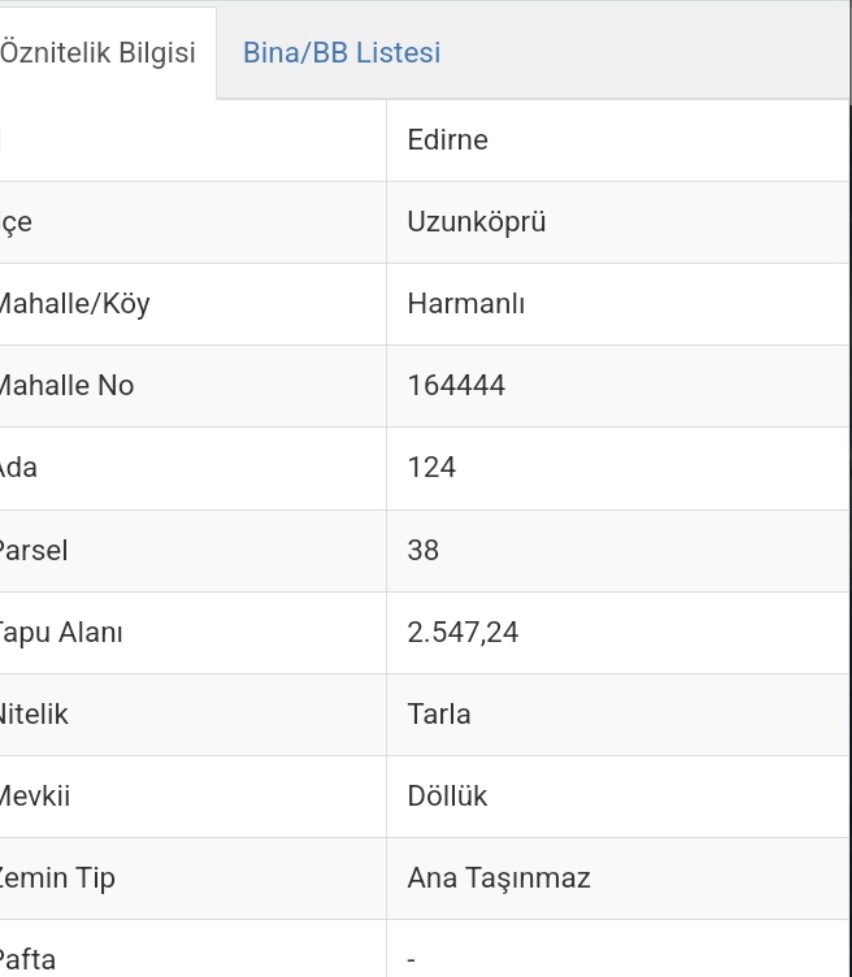Select the Parsel value 38

point(423,550)
